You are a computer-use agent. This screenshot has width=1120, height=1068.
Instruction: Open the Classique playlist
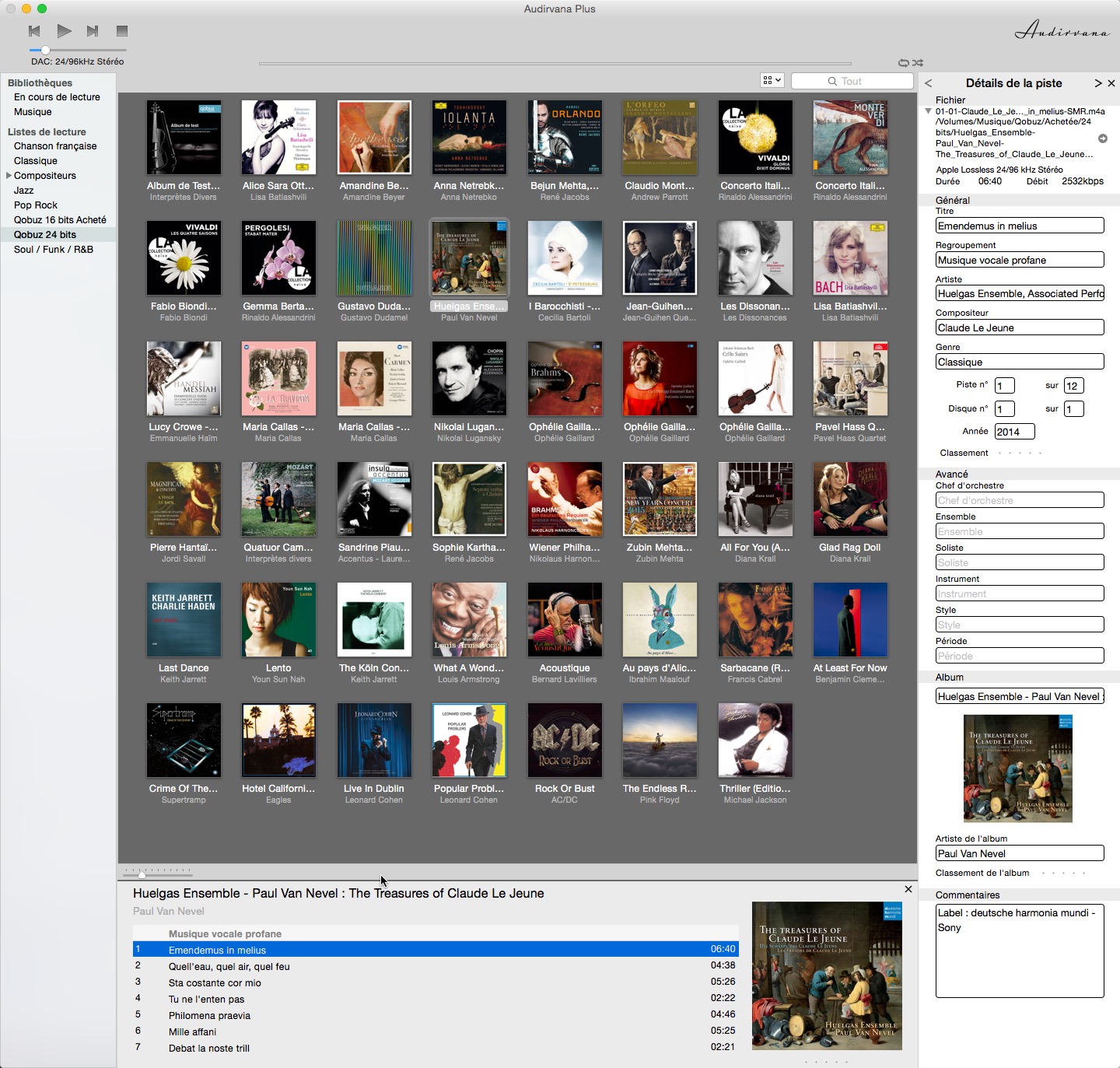36,161
